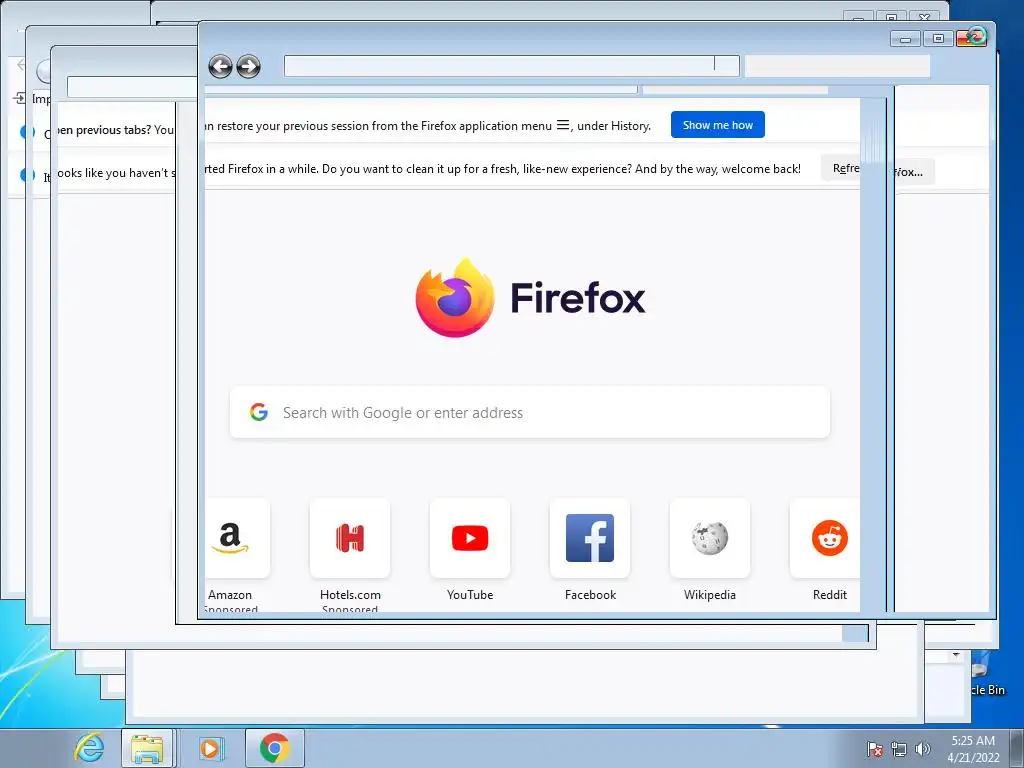The image size is (1024, 768).
Task: Click the 'Hotels.com' label text
Action: [350, 595]
